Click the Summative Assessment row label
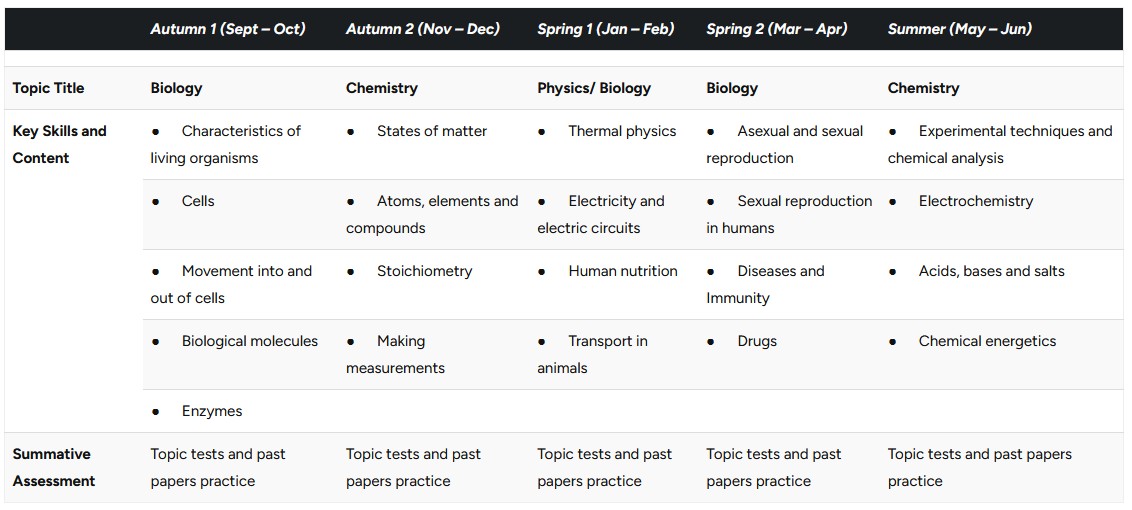 tap(53, 467)
